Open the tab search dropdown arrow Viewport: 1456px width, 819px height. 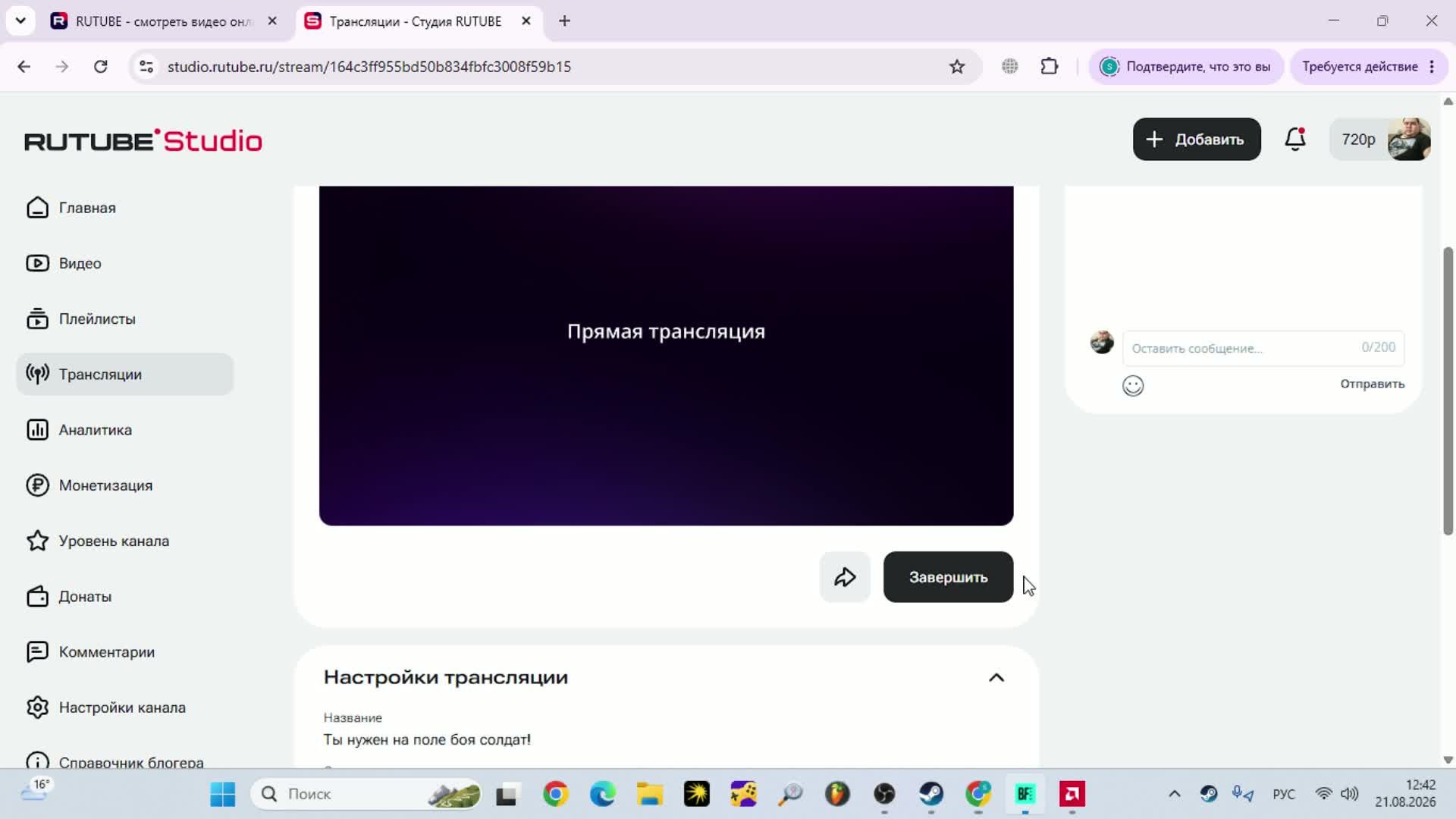point(20,21)
